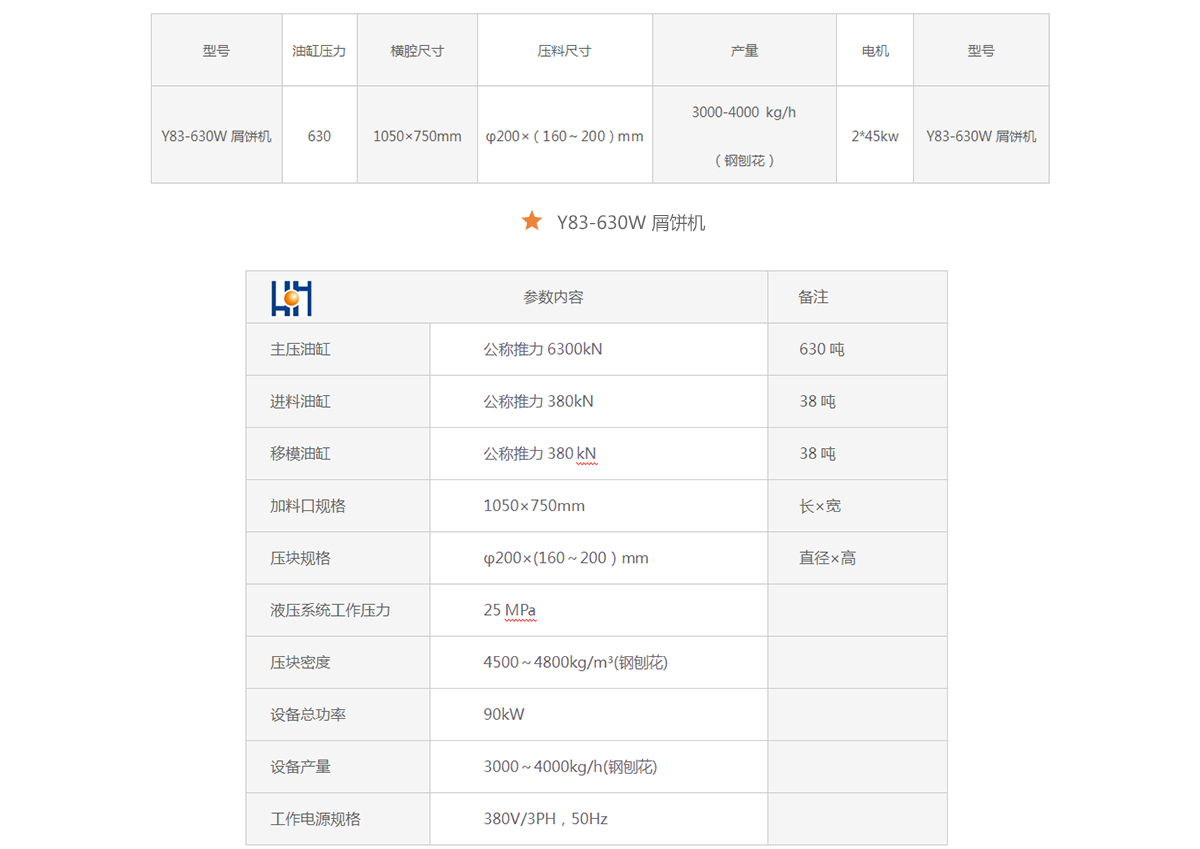This screenshot has width=1200, height=849.
Task: Select the 4500～4800kg/m³ density value
Action: 575,662
